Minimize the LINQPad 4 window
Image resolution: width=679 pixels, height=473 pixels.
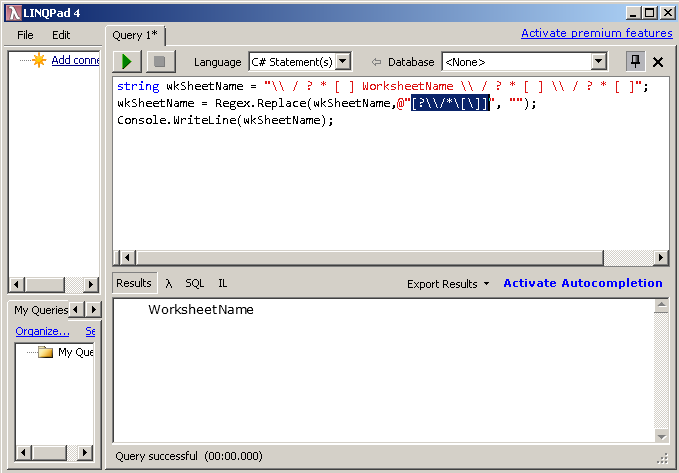click(x=633, y=13)
